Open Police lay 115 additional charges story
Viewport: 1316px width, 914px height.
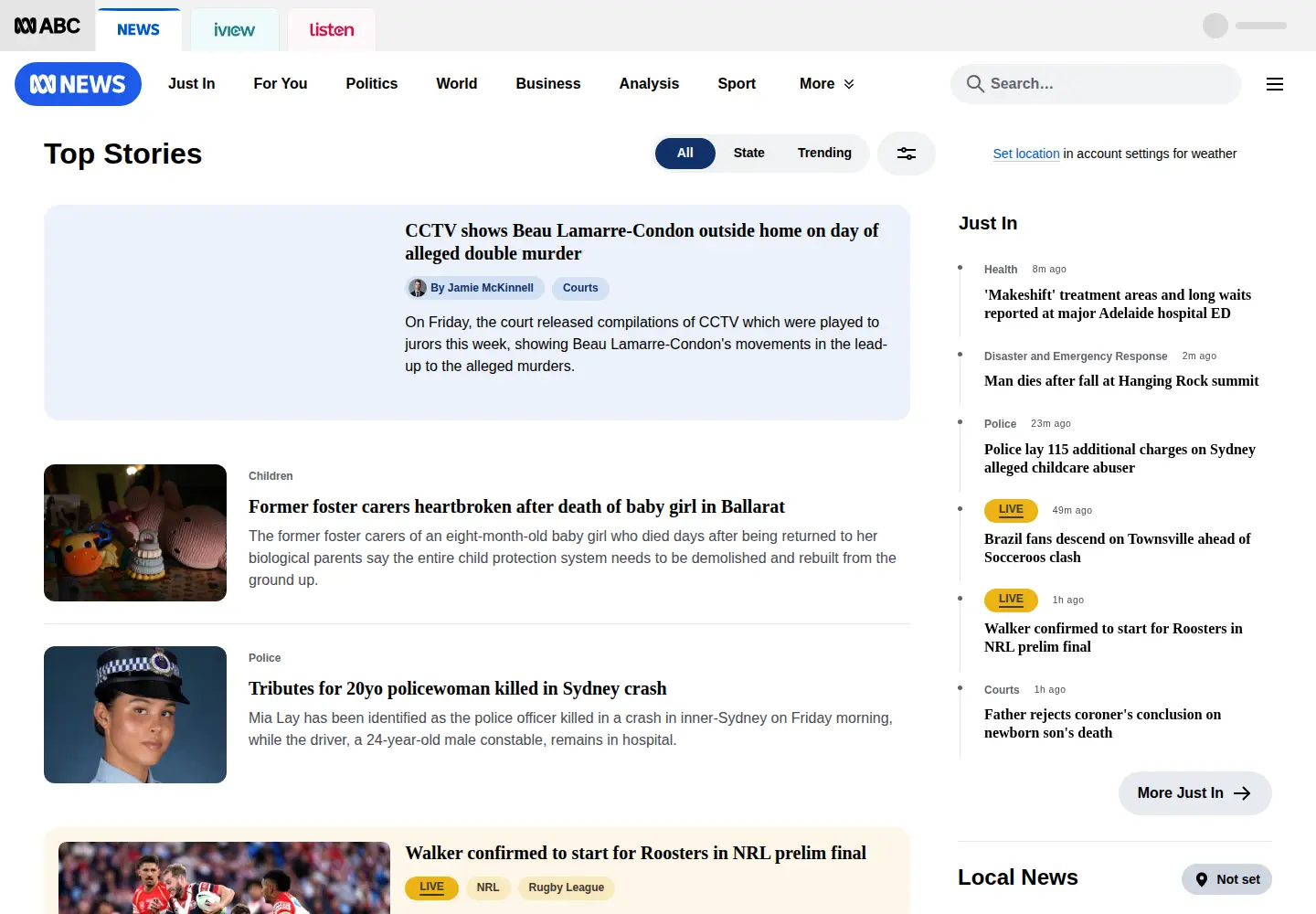tap(1120, 459)
